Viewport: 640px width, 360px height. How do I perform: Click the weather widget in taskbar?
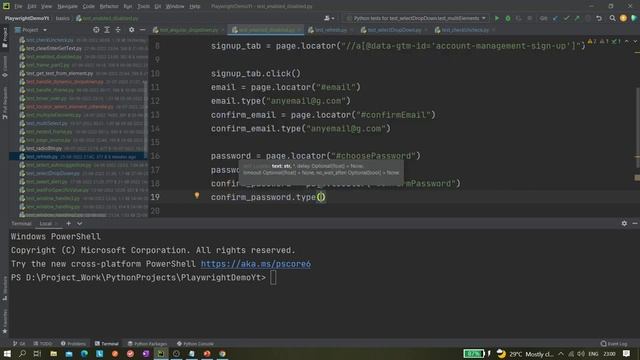(525, 354)
